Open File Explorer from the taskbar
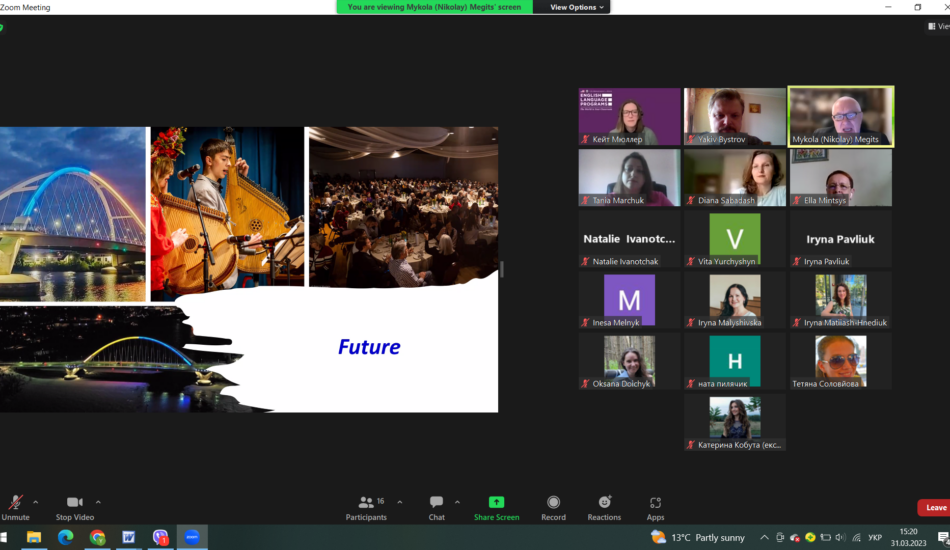 click(34, 537)
